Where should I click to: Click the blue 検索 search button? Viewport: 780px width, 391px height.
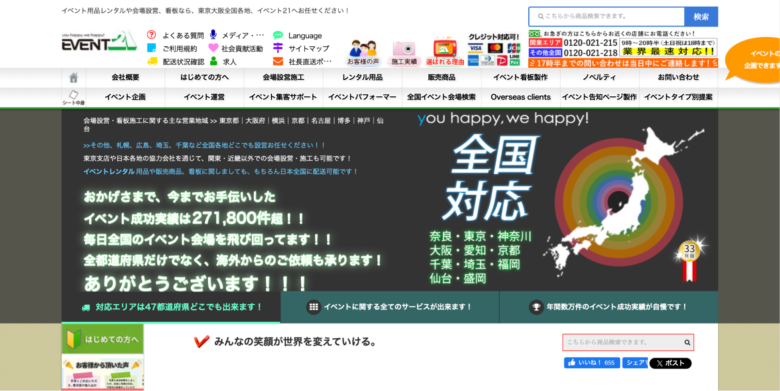click(701, 16)
